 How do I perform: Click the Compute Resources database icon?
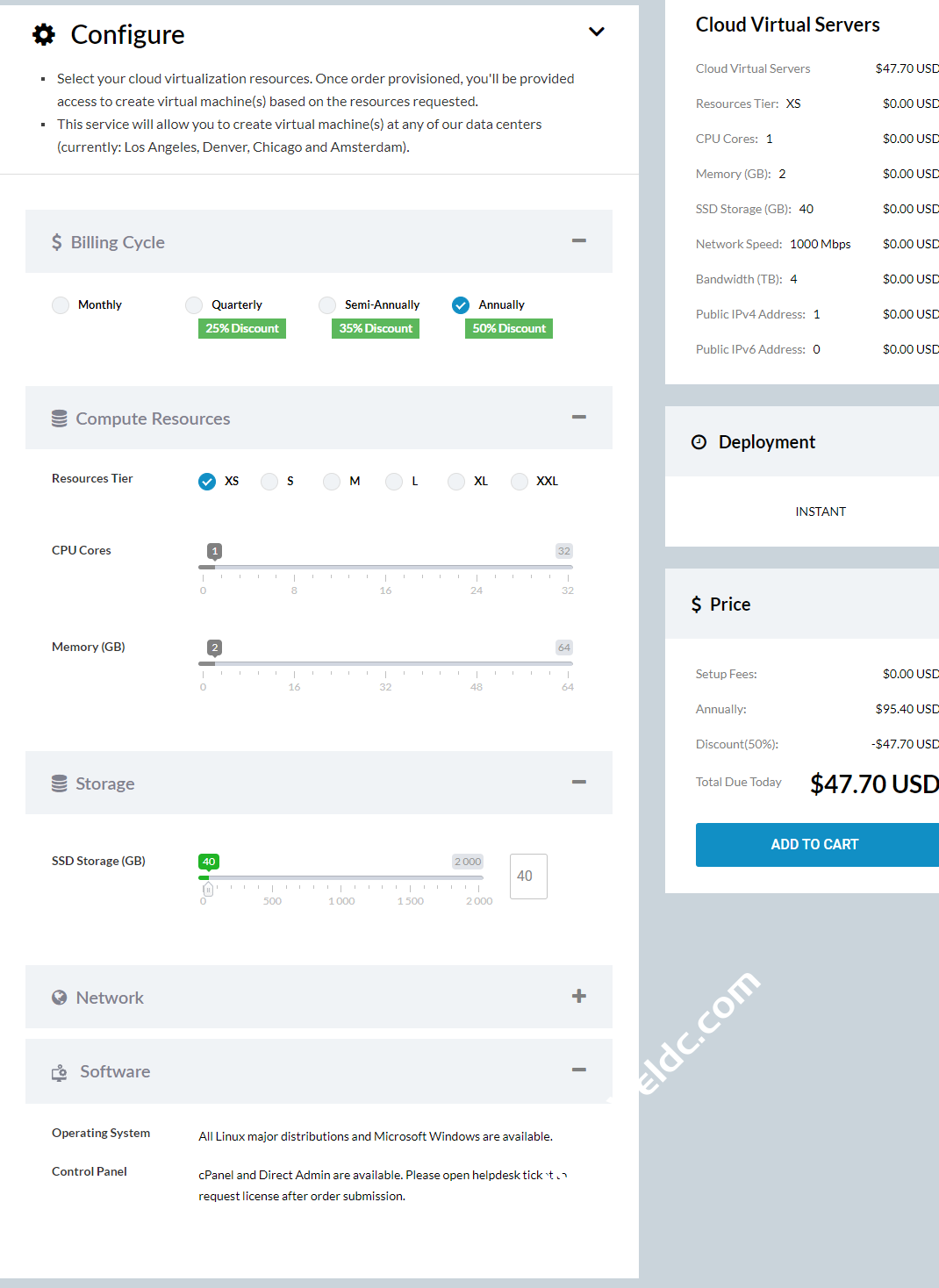tap(60, 419)
